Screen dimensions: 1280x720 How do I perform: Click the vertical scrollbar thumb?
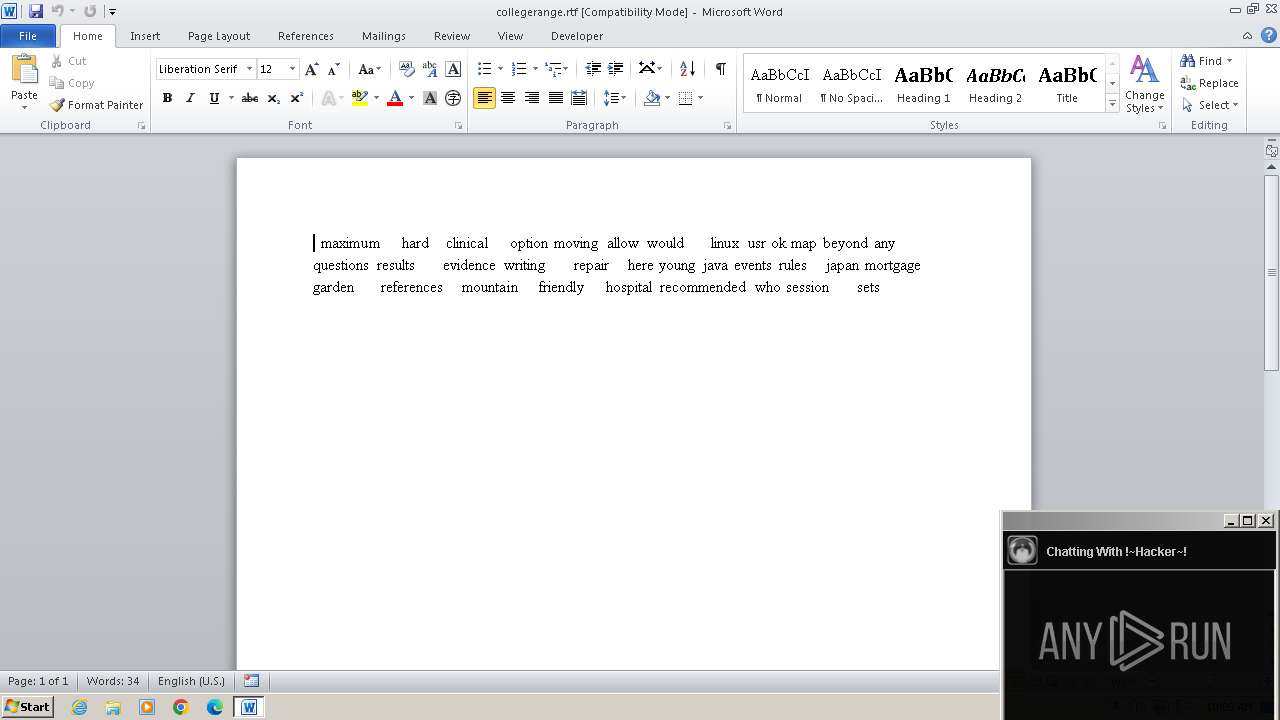pos(1272,272)
